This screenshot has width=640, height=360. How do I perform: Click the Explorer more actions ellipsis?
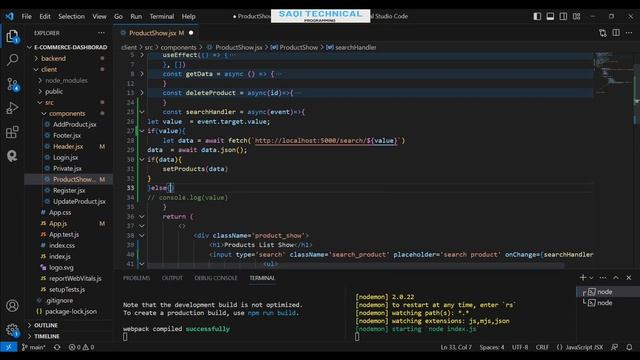(101, 33)
